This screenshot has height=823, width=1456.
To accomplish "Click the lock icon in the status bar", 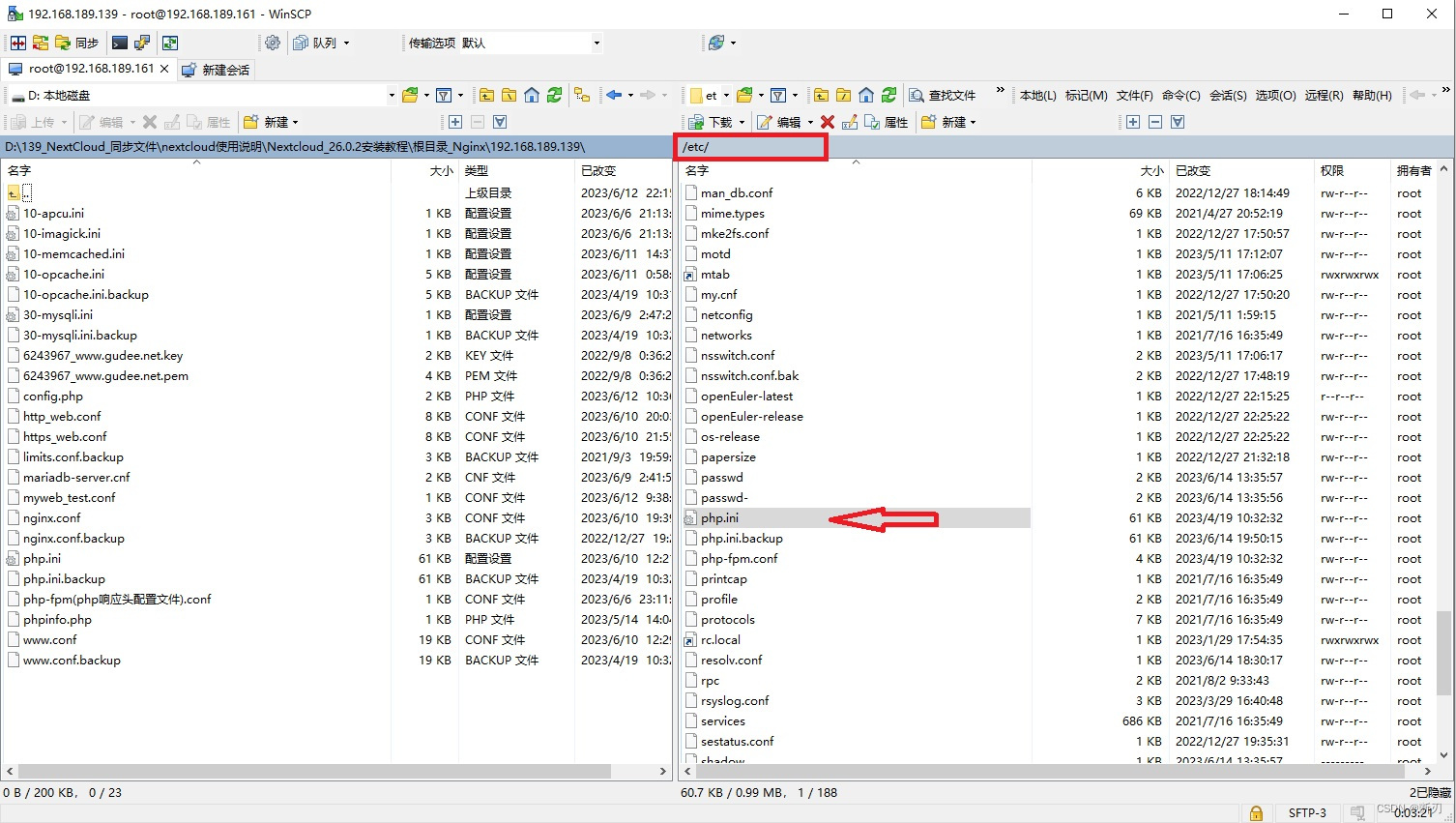I will (x=1256, y=812).
